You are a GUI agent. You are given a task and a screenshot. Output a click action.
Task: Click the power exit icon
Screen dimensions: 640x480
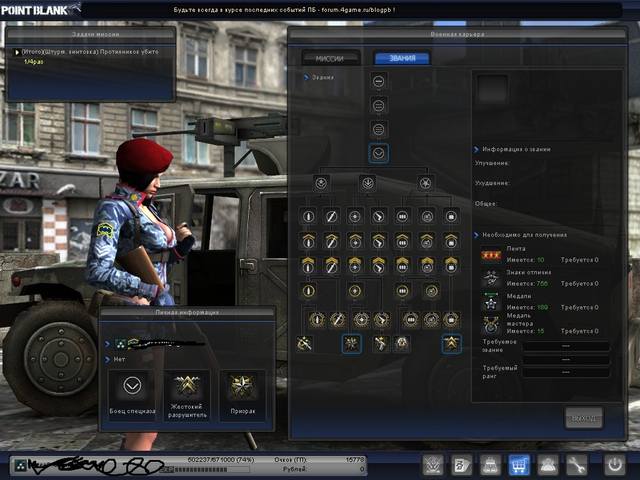point(615,465)
